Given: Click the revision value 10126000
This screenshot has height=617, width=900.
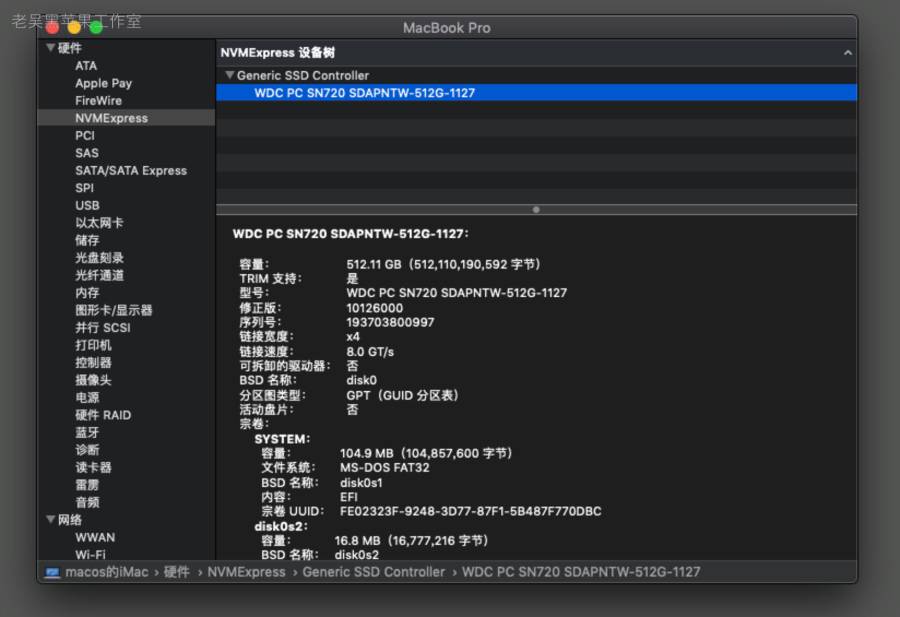Looking at the screenshot, I should pos(375,308).
